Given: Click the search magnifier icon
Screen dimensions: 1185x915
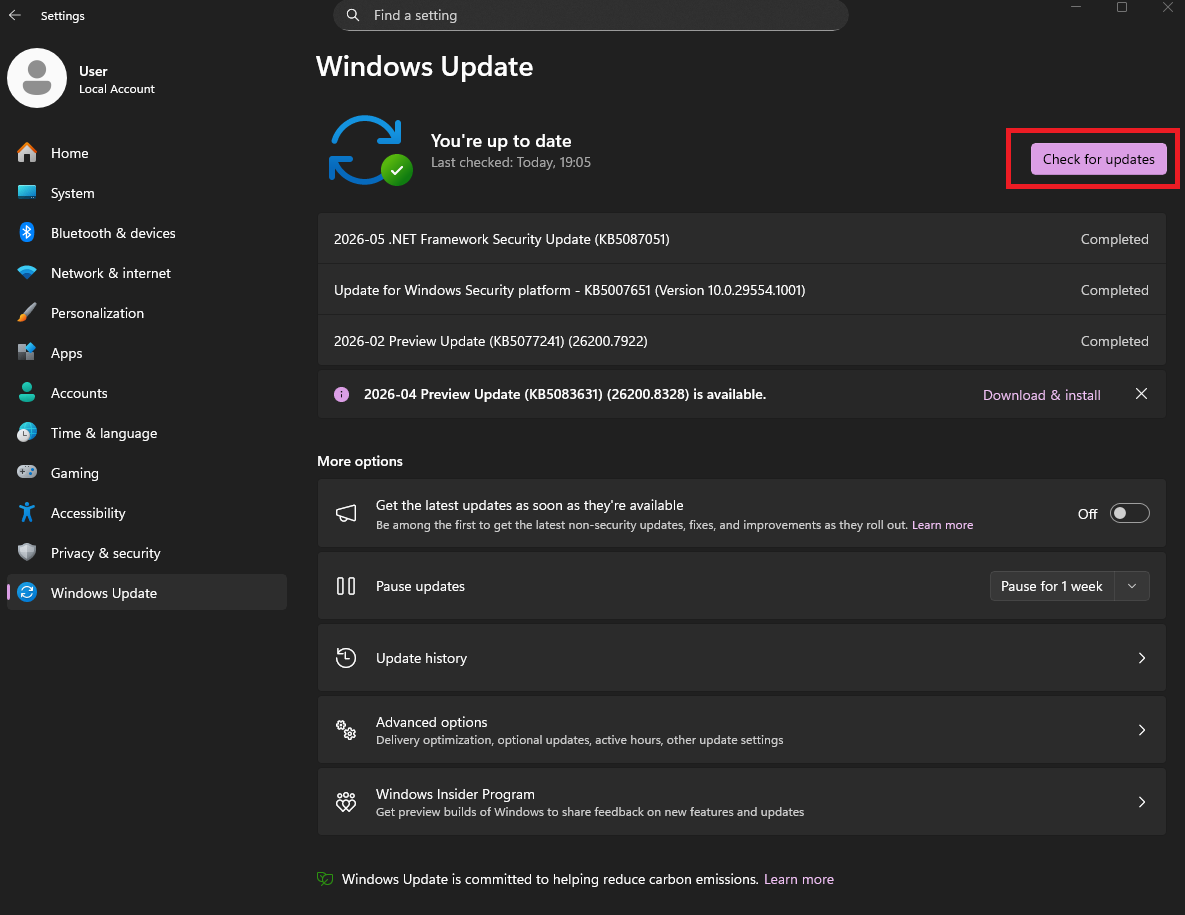Looking at the screenshot, I should (x=353, y=15).
